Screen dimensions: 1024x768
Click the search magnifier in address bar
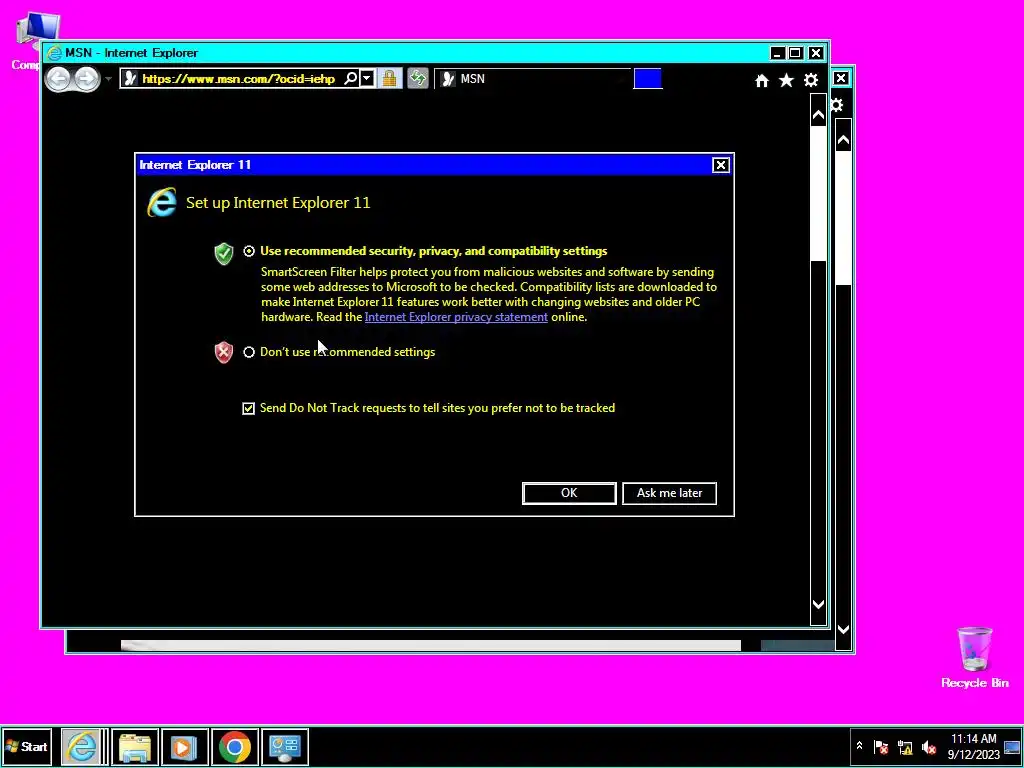(x=351, y=79)
